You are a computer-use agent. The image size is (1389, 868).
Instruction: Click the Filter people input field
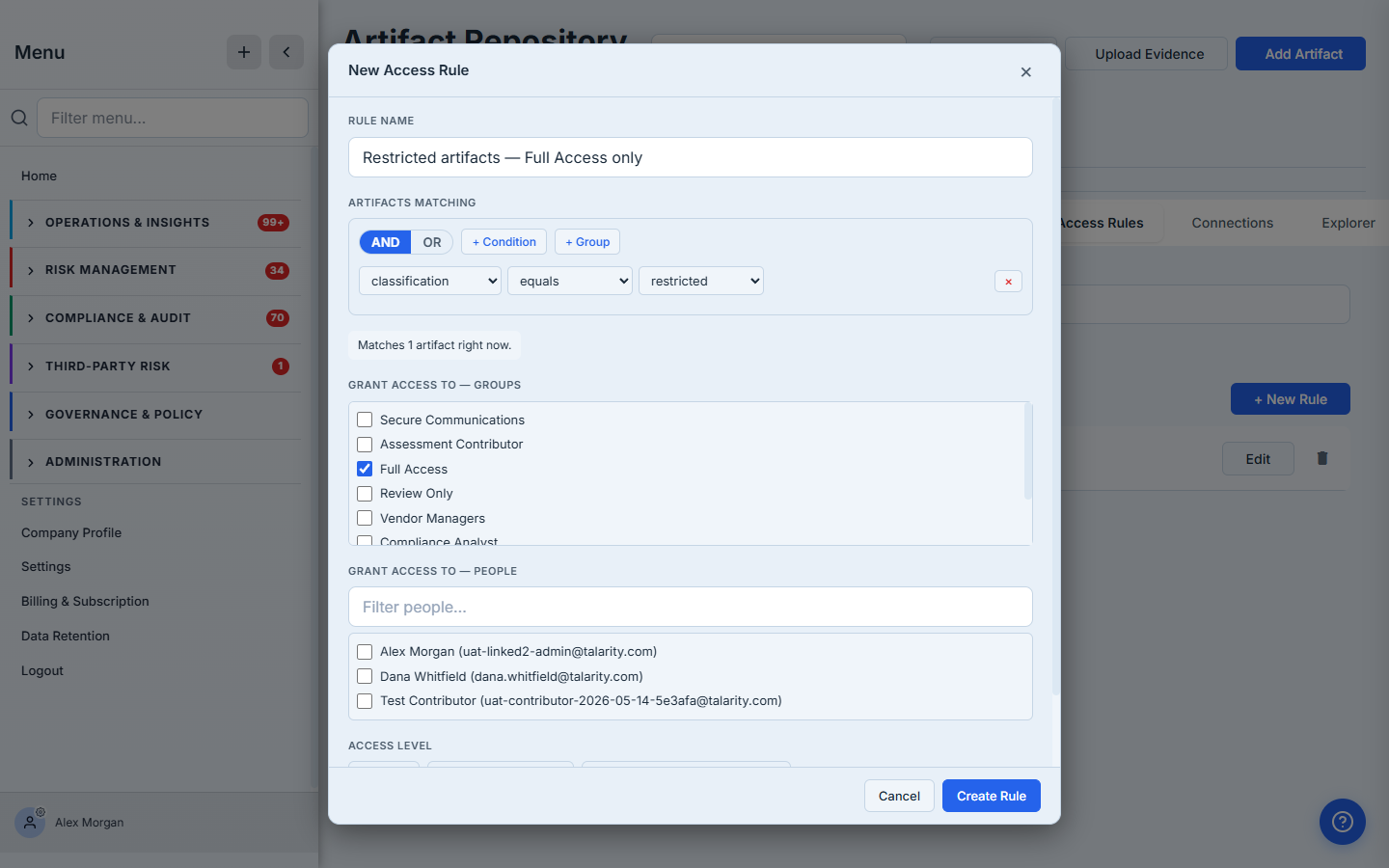(691, 607)
